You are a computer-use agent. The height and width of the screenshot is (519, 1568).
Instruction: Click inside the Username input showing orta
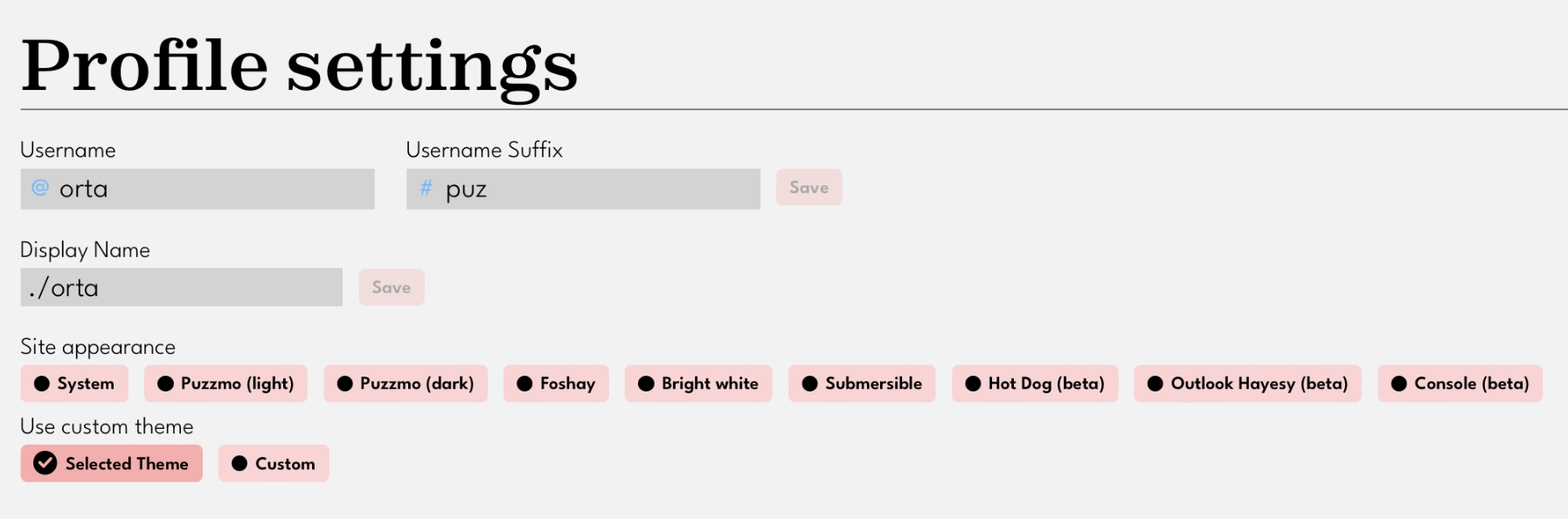(197, 189)
